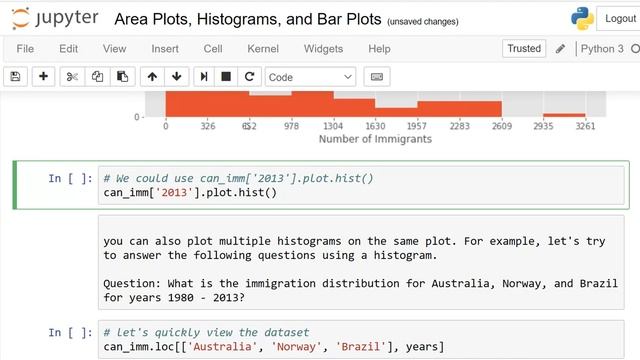Click the comment line 'We could use can_imm'

[x=238, y=178]
